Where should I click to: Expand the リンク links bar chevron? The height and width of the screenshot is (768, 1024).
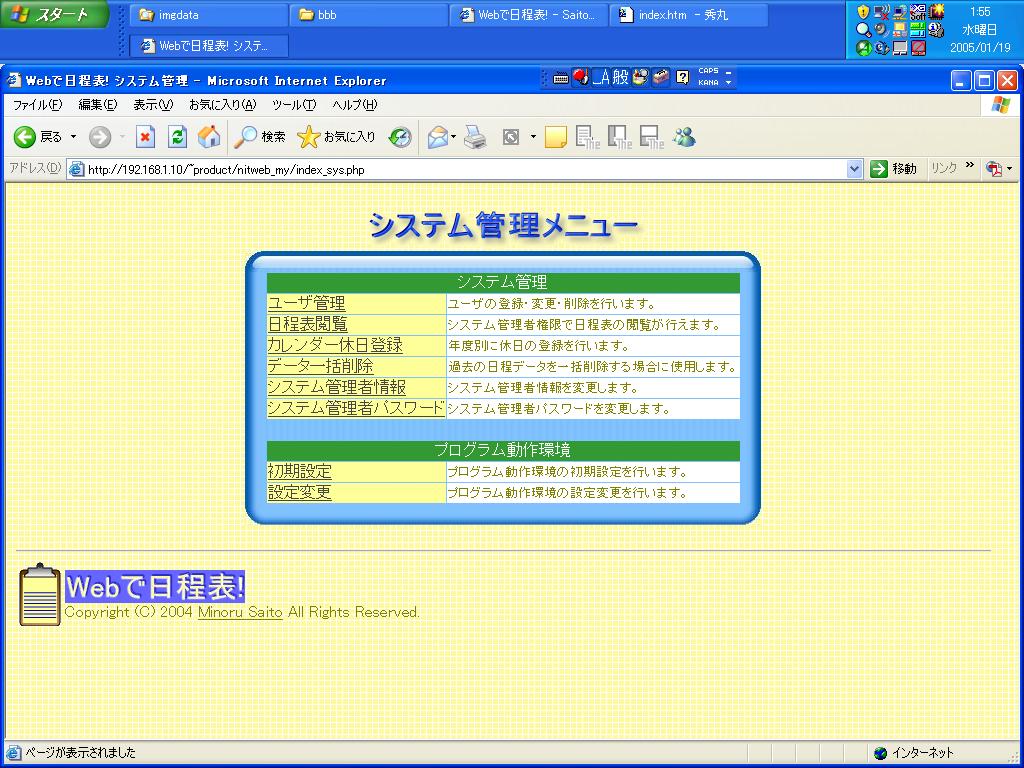[x=970, y=166]
